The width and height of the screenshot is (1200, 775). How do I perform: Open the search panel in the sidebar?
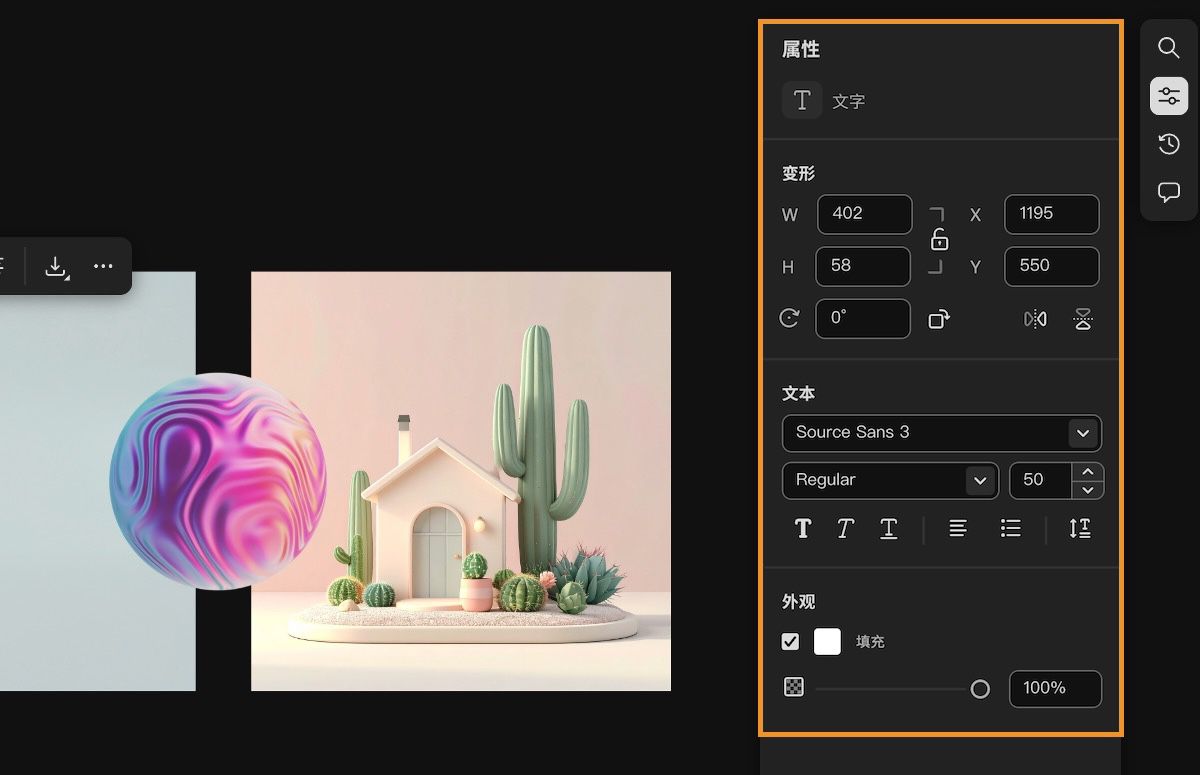[1168, 47]
